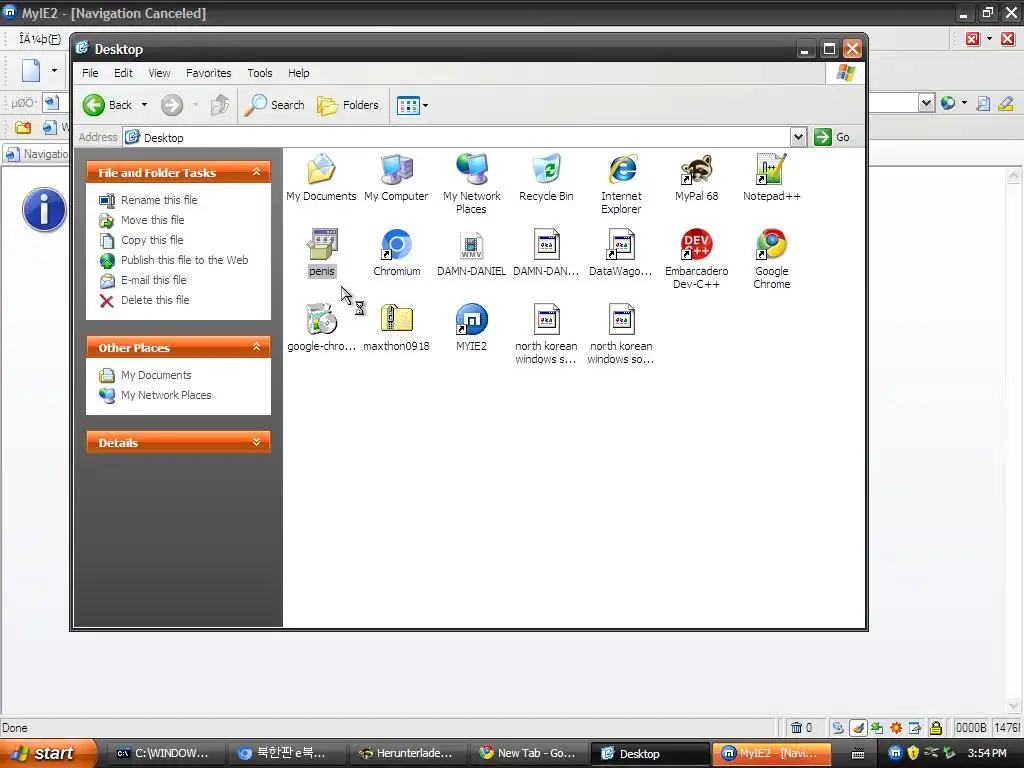Click E-mail this file link

tap(153, 280)
